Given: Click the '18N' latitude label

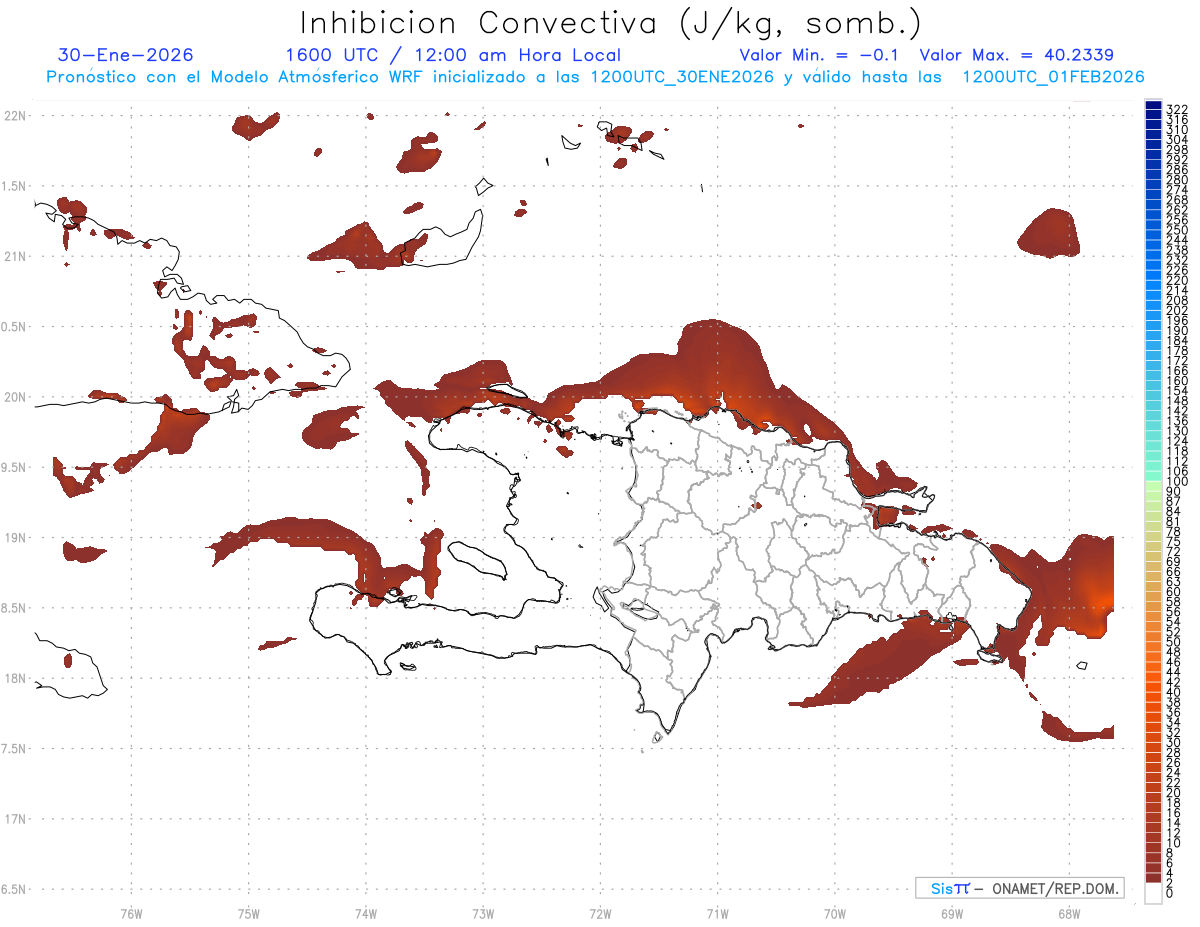Looking at the screenshot, I should pyautogui.click(x=14, y=679).
